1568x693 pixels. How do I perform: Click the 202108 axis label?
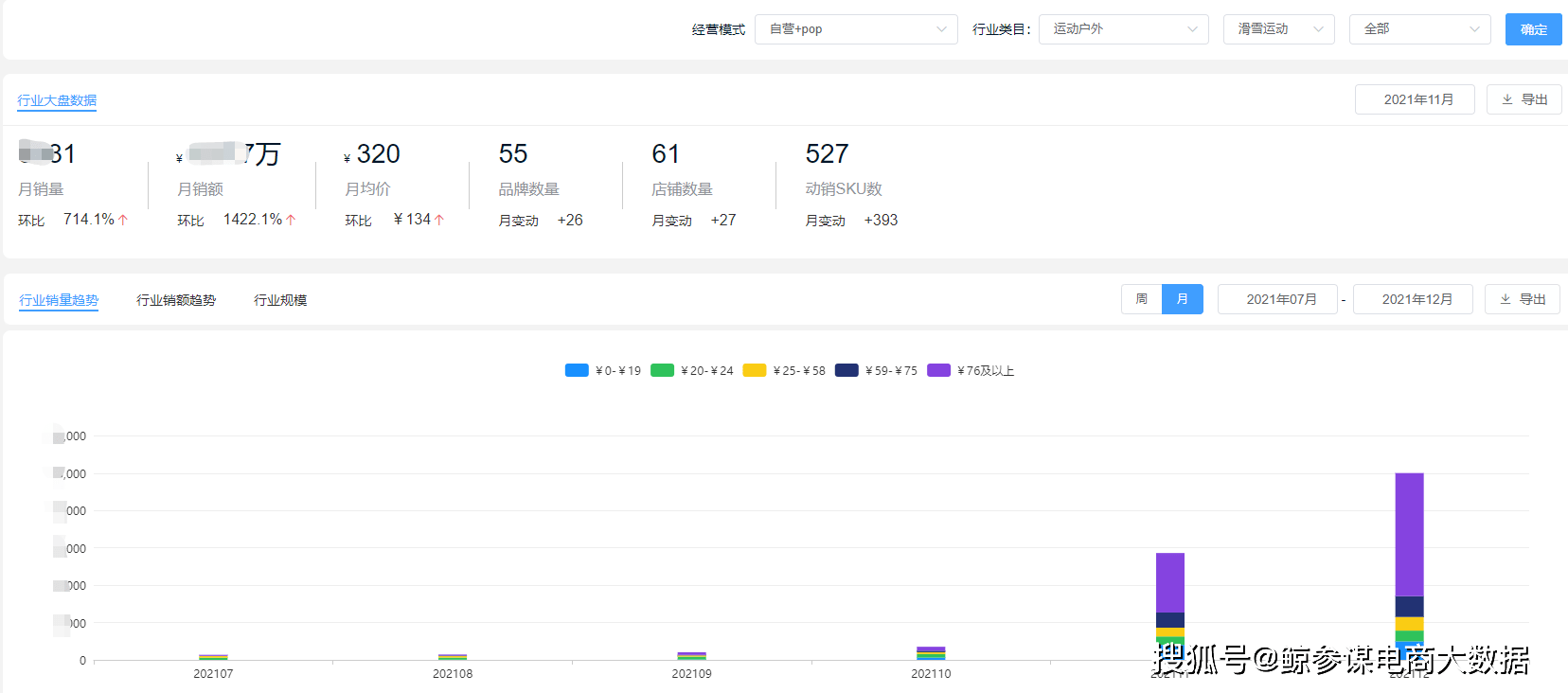453,674
